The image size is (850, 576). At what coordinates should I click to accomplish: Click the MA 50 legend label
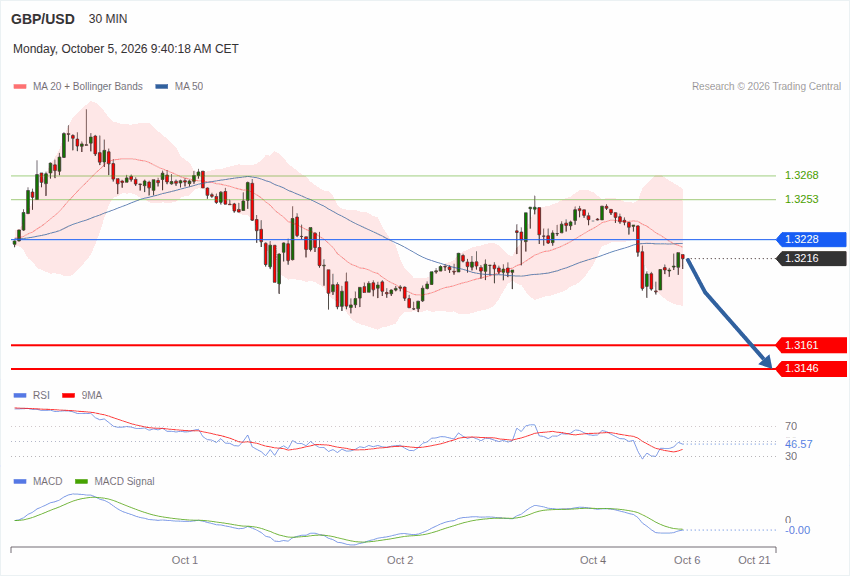pyautogui.click(x=189, y=87)
